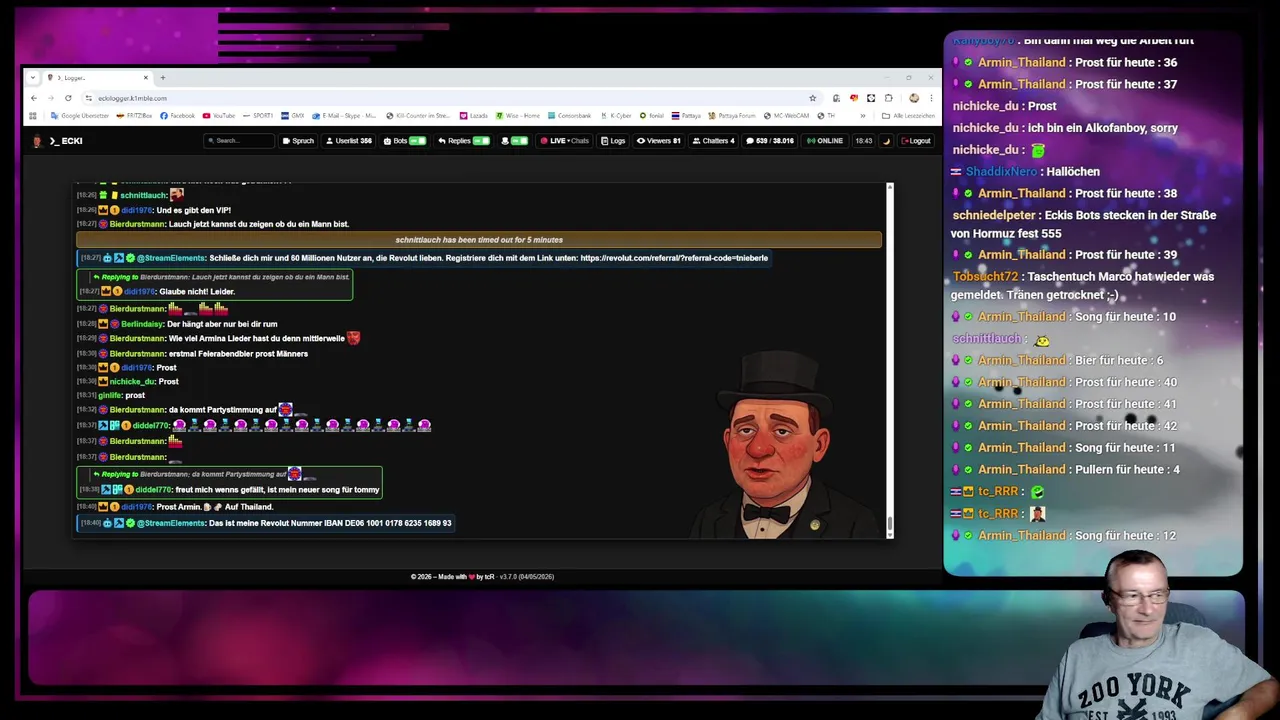Click the address bar ecklogger URL
The image size is (1280, 720).
132,98
